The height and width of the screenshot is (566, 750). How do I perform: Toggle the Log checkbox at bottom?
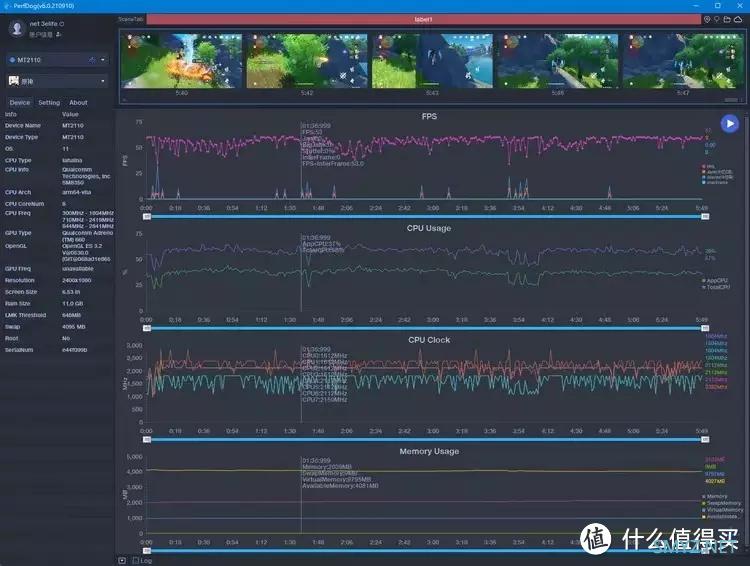[x=135, y=560]
